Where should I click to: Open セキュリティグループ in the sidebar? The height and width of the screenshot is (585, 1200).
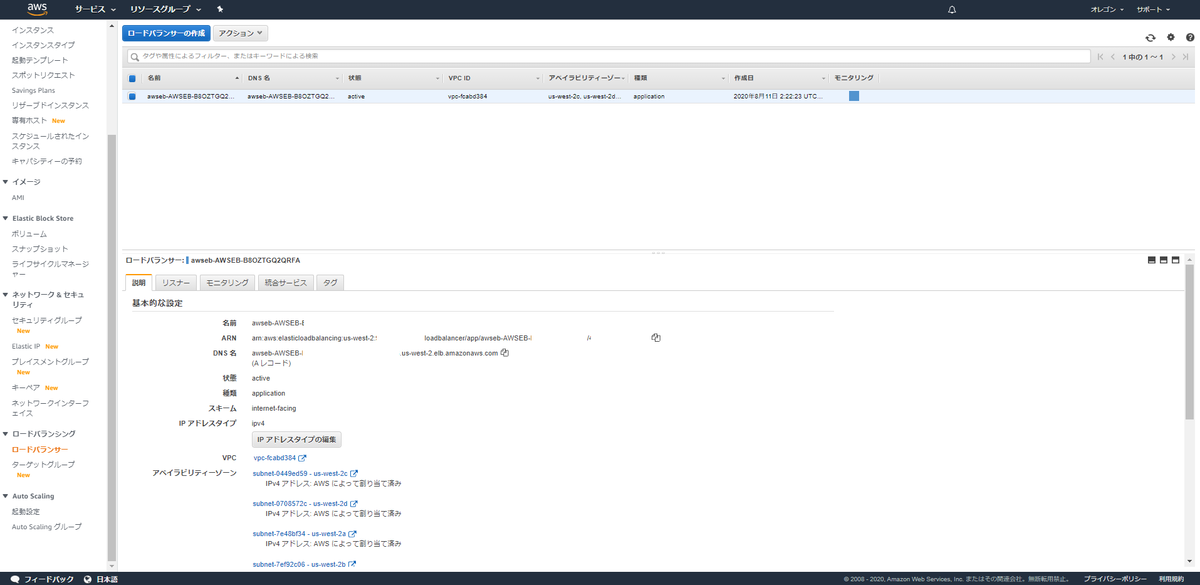47,320
